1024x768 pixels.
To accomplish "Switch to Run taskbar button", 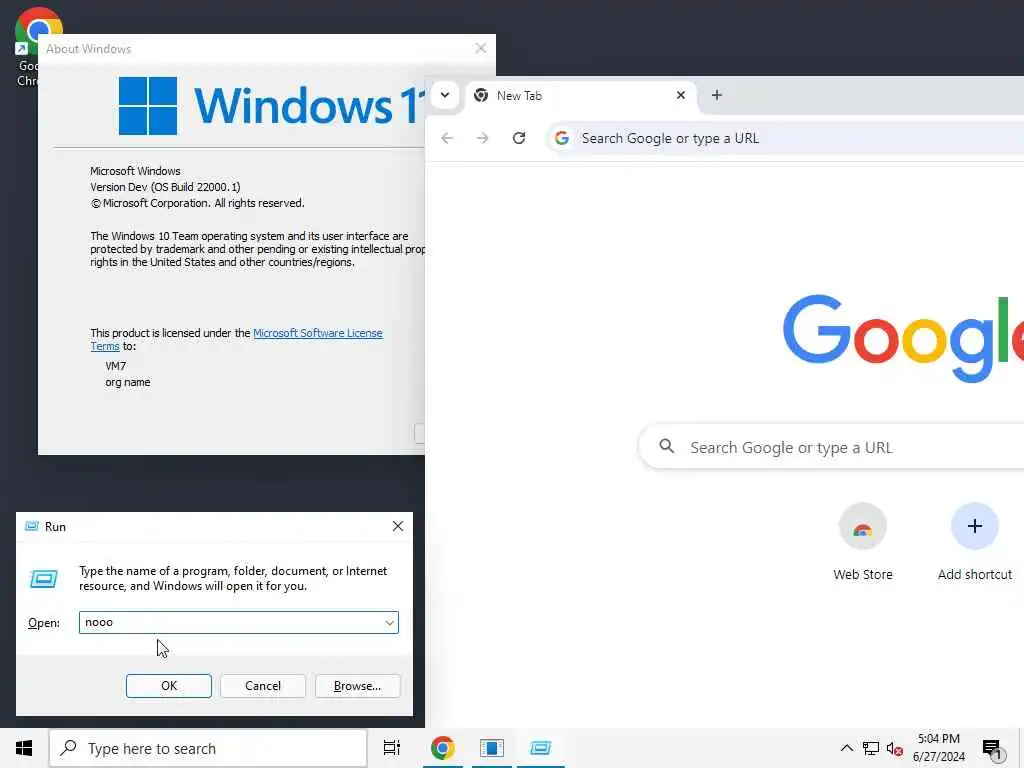I will tap(541, 748).
